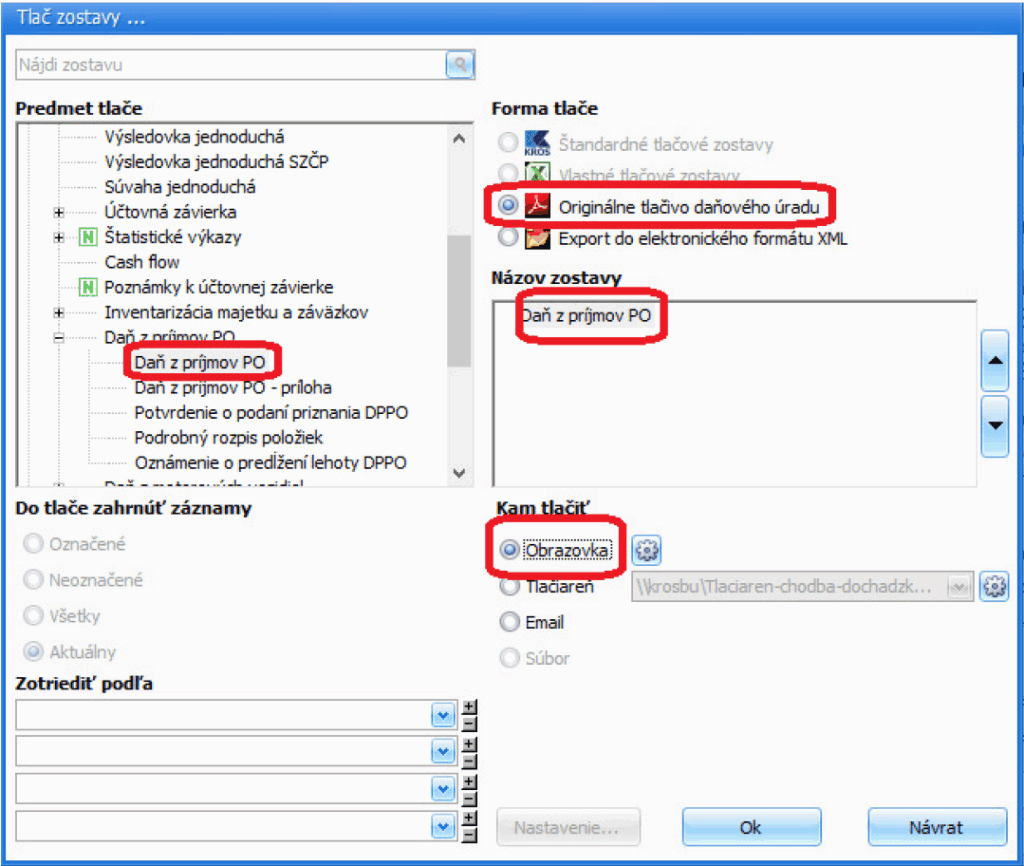The height and width of the screenshot is (866, 1024).
Task: Click the green N icon beside Štatistické výkazy
Action: [x=88, y=237]
